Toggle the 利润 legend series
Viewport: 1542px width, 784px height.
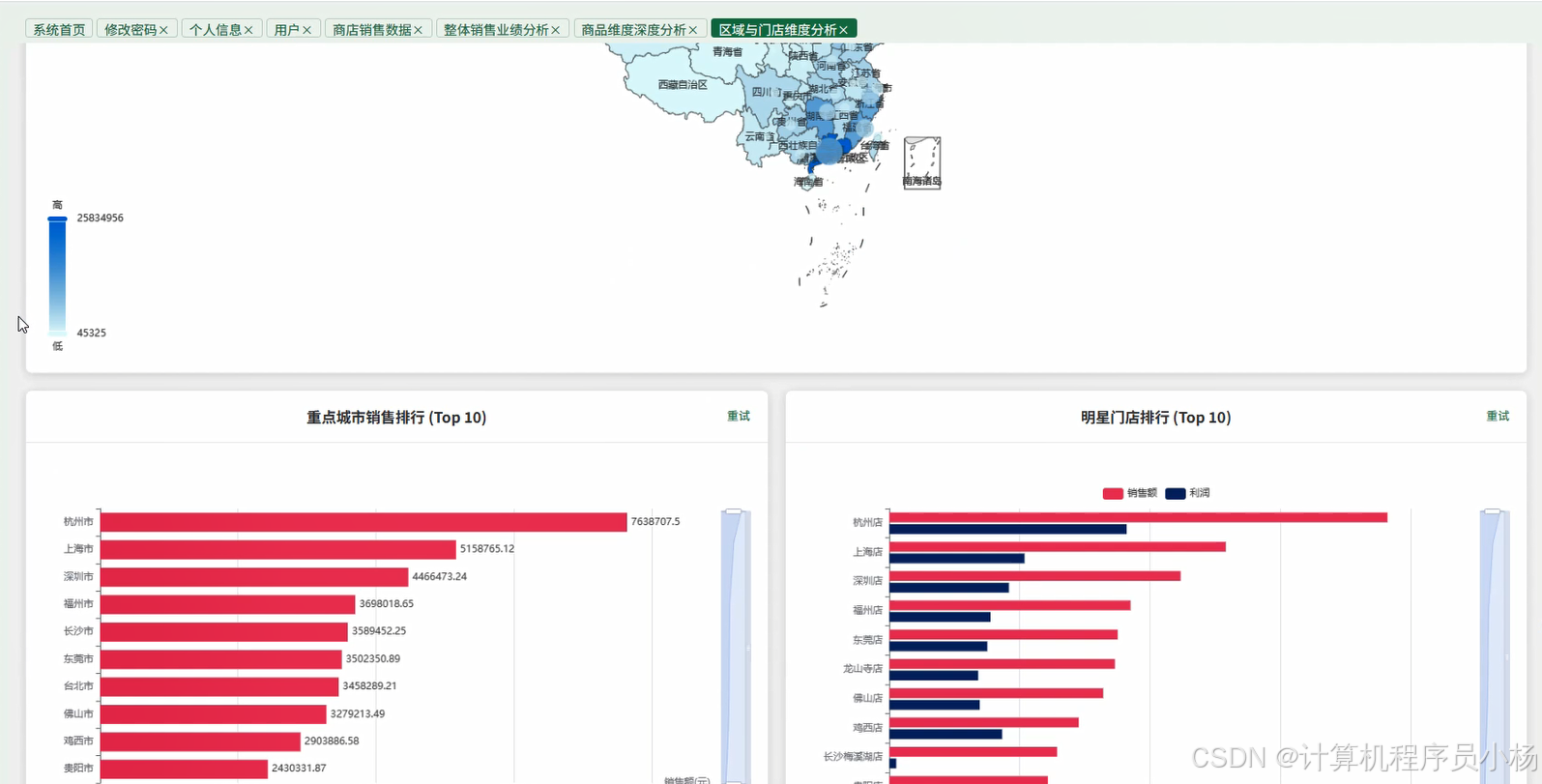coord(1188,493)
